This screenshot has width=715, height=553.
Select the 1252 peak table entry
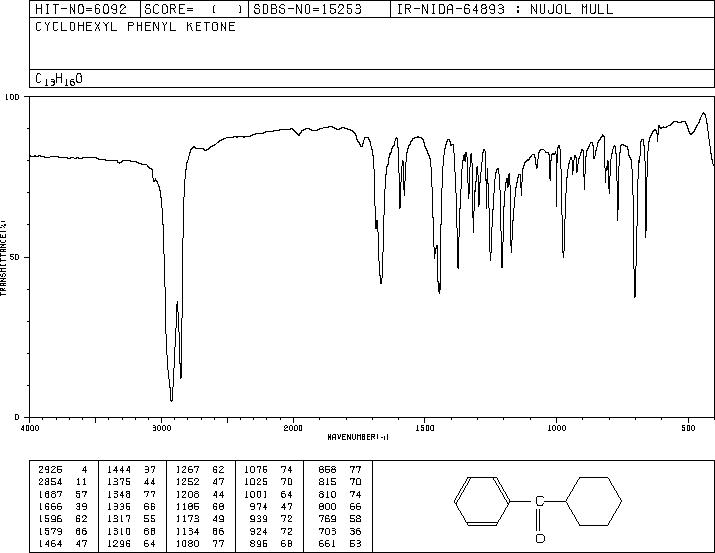[187, 481]
